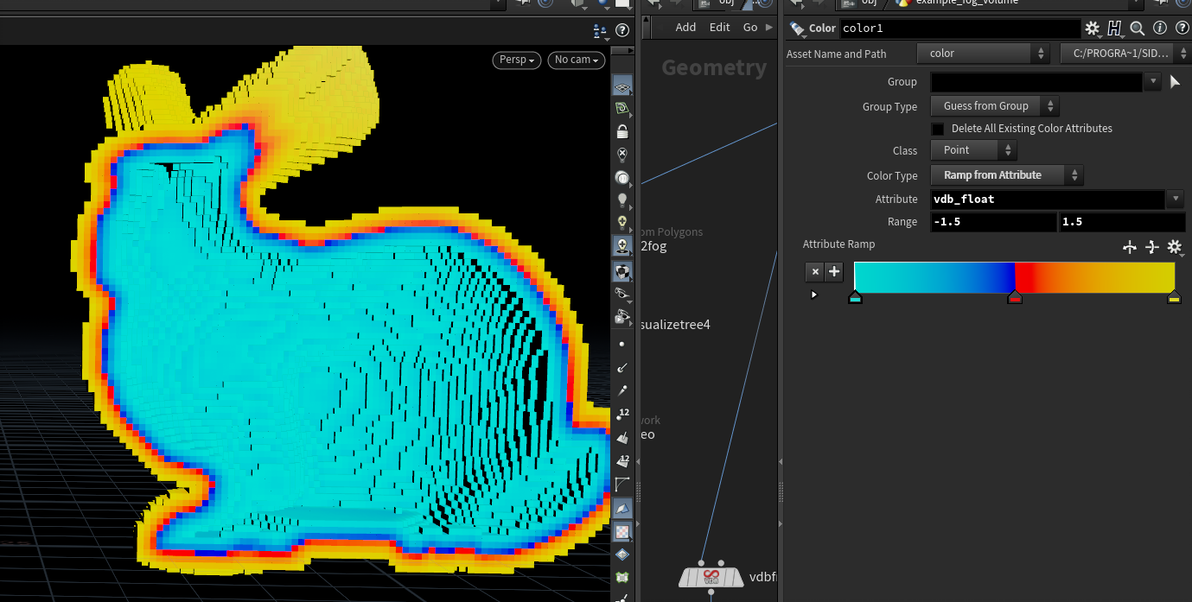
Task: Click the reference plane icon in viewport toolbar
Action: coord(622,87)
